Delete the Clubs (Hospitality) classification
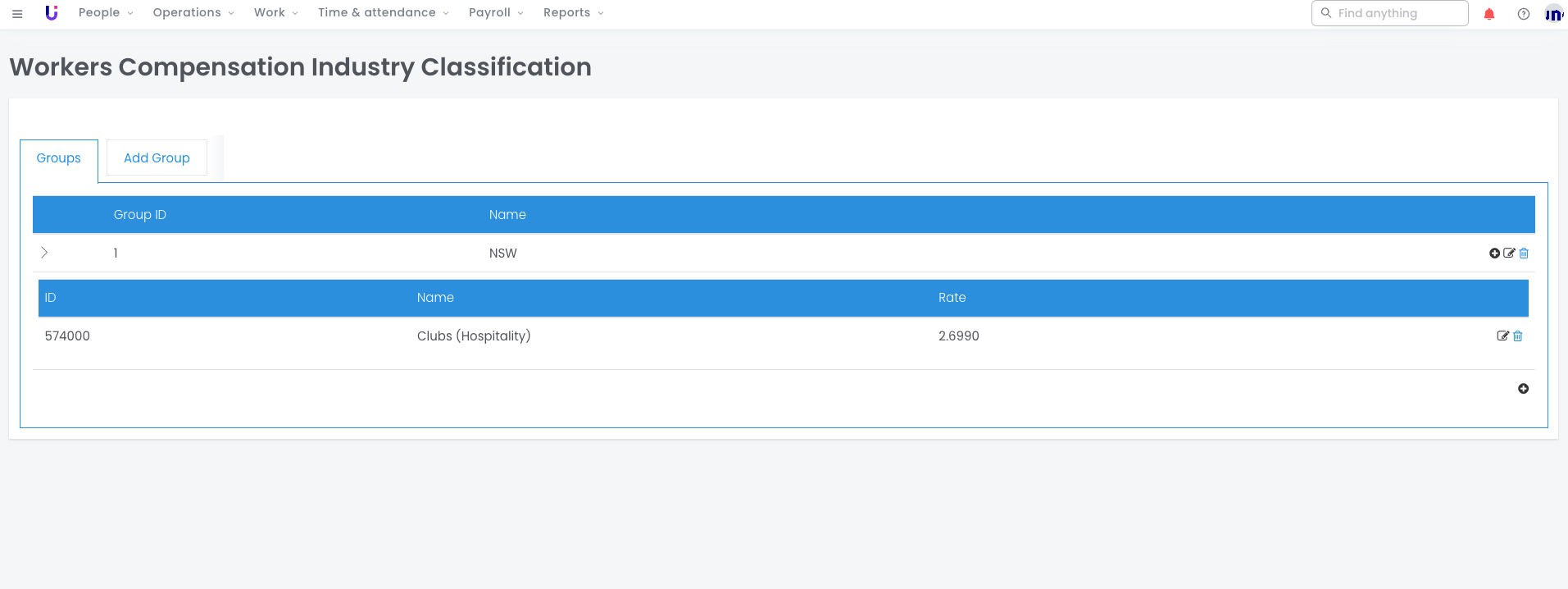 point(1518,336)
